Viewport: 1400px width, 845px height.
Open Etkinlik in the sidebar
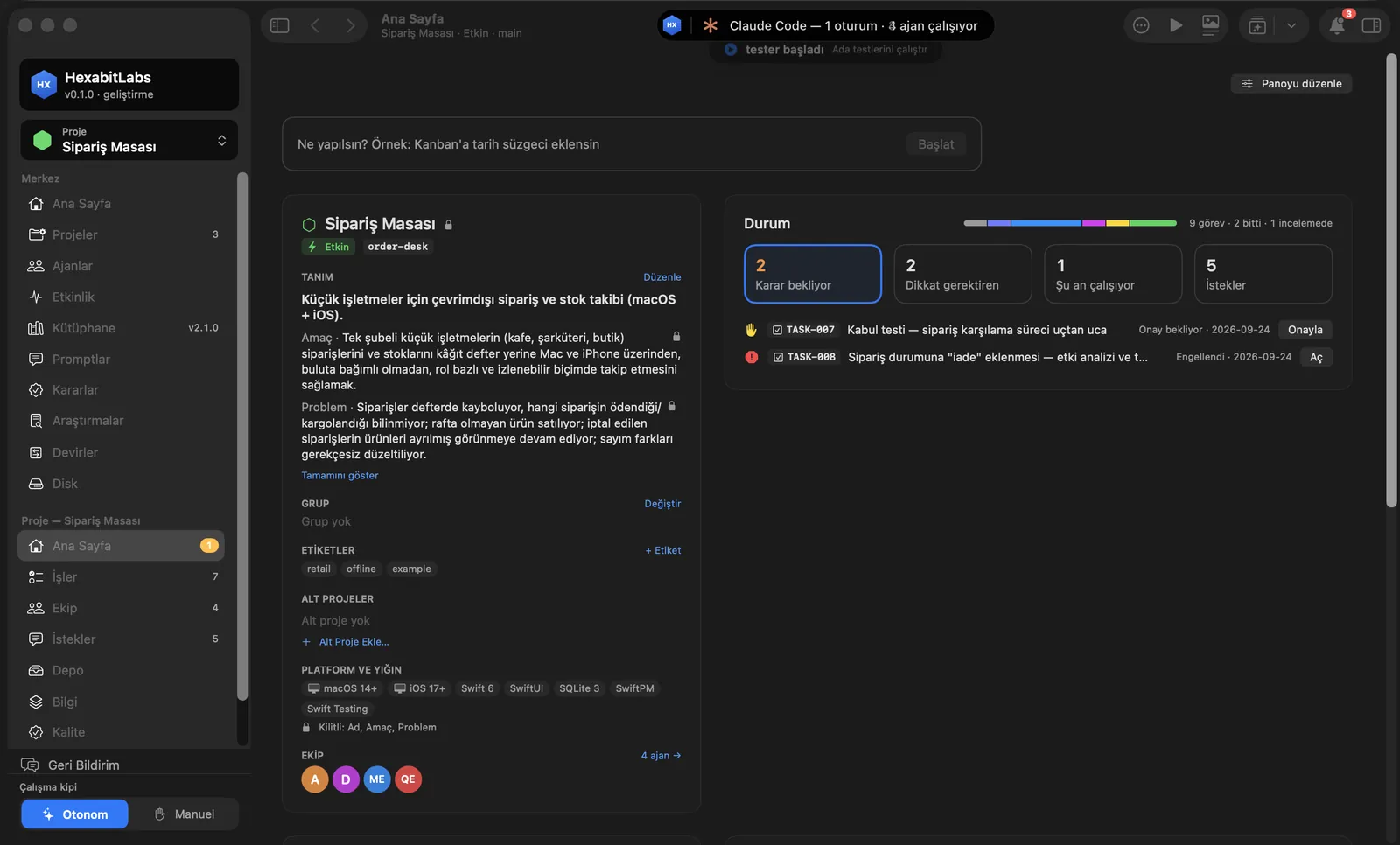pos(121,297)
